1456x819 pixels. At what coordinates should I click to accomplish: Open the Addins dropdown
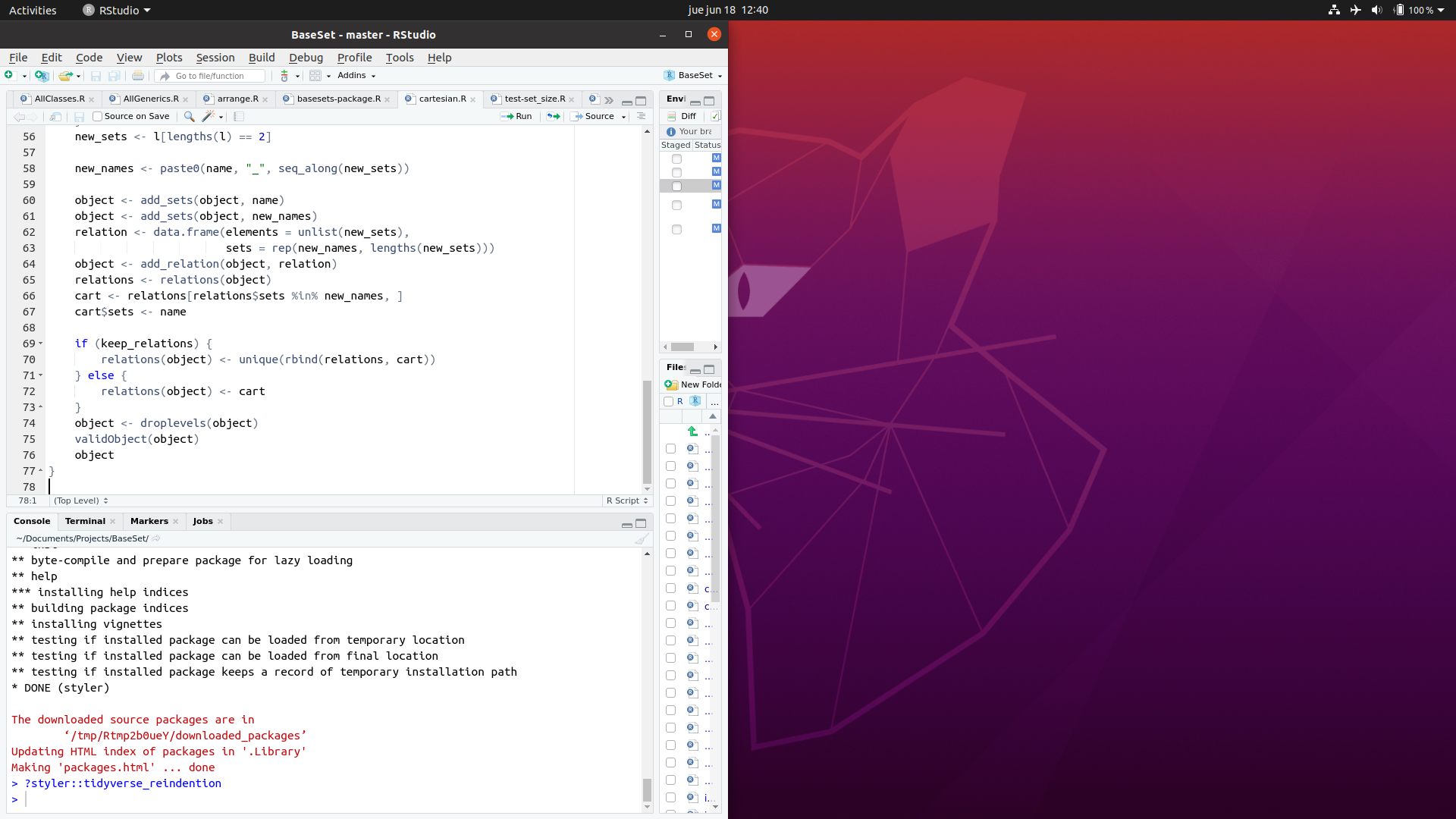point(356,76)
